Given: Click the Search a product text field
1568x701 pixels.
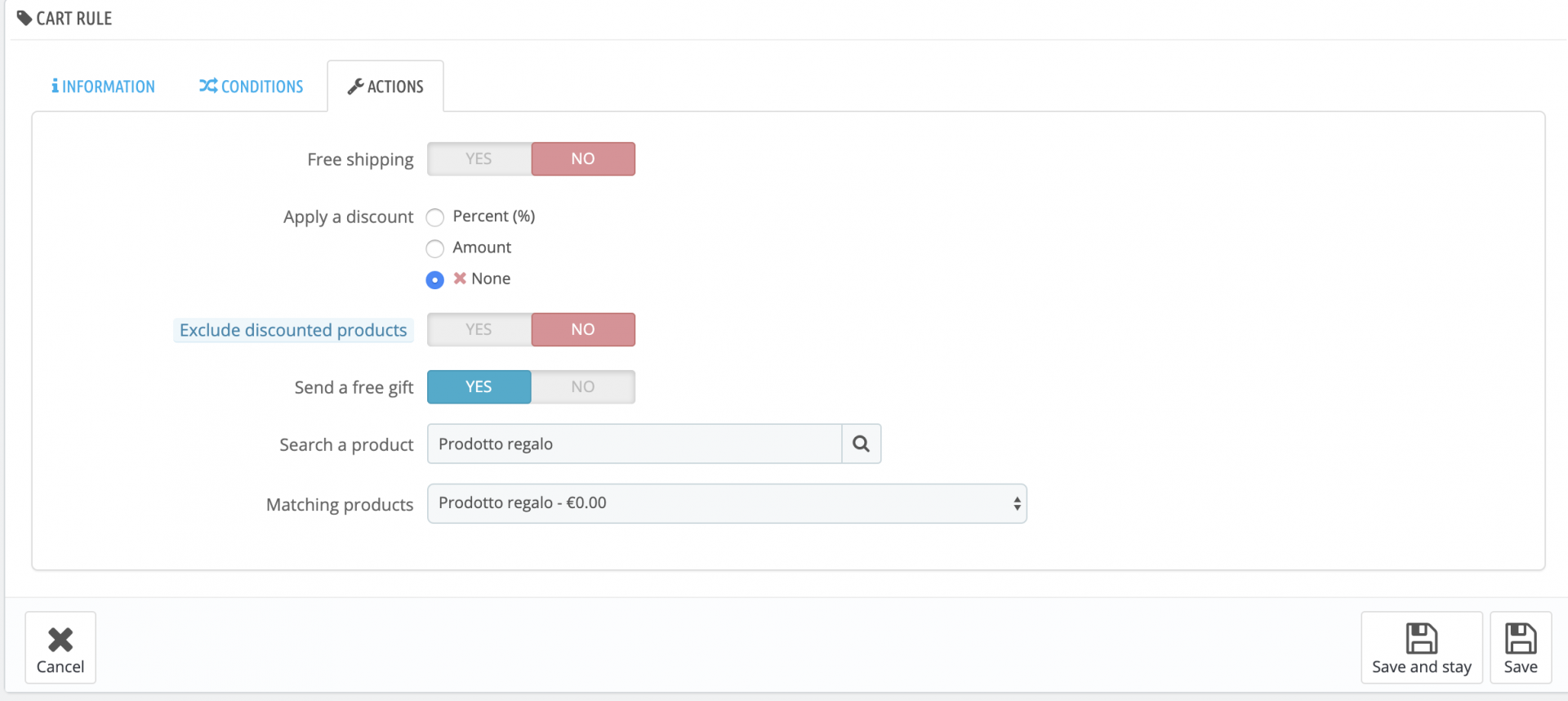Looking at the screenshot, I should point(634,444).
